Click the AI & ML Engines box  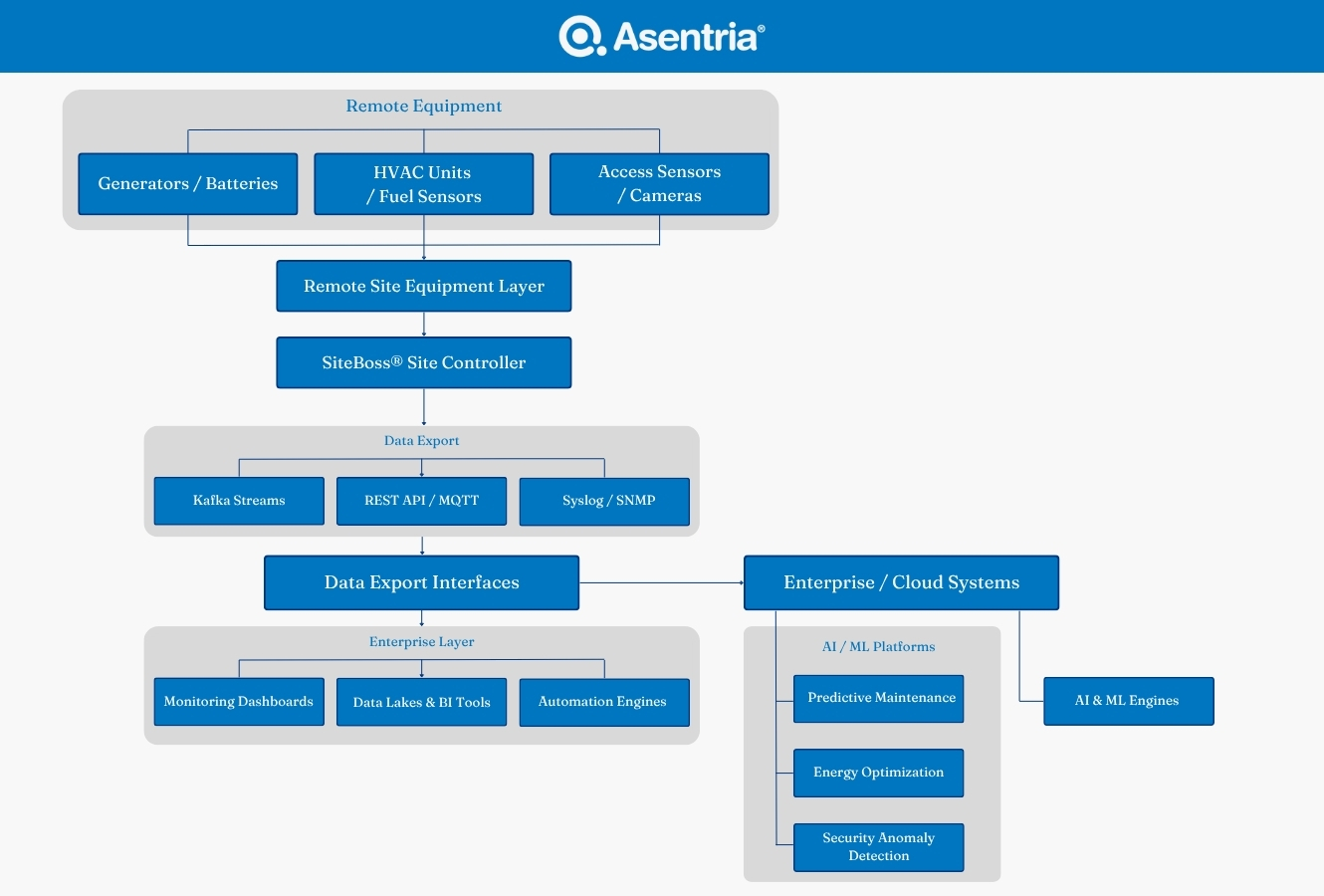1129,701
